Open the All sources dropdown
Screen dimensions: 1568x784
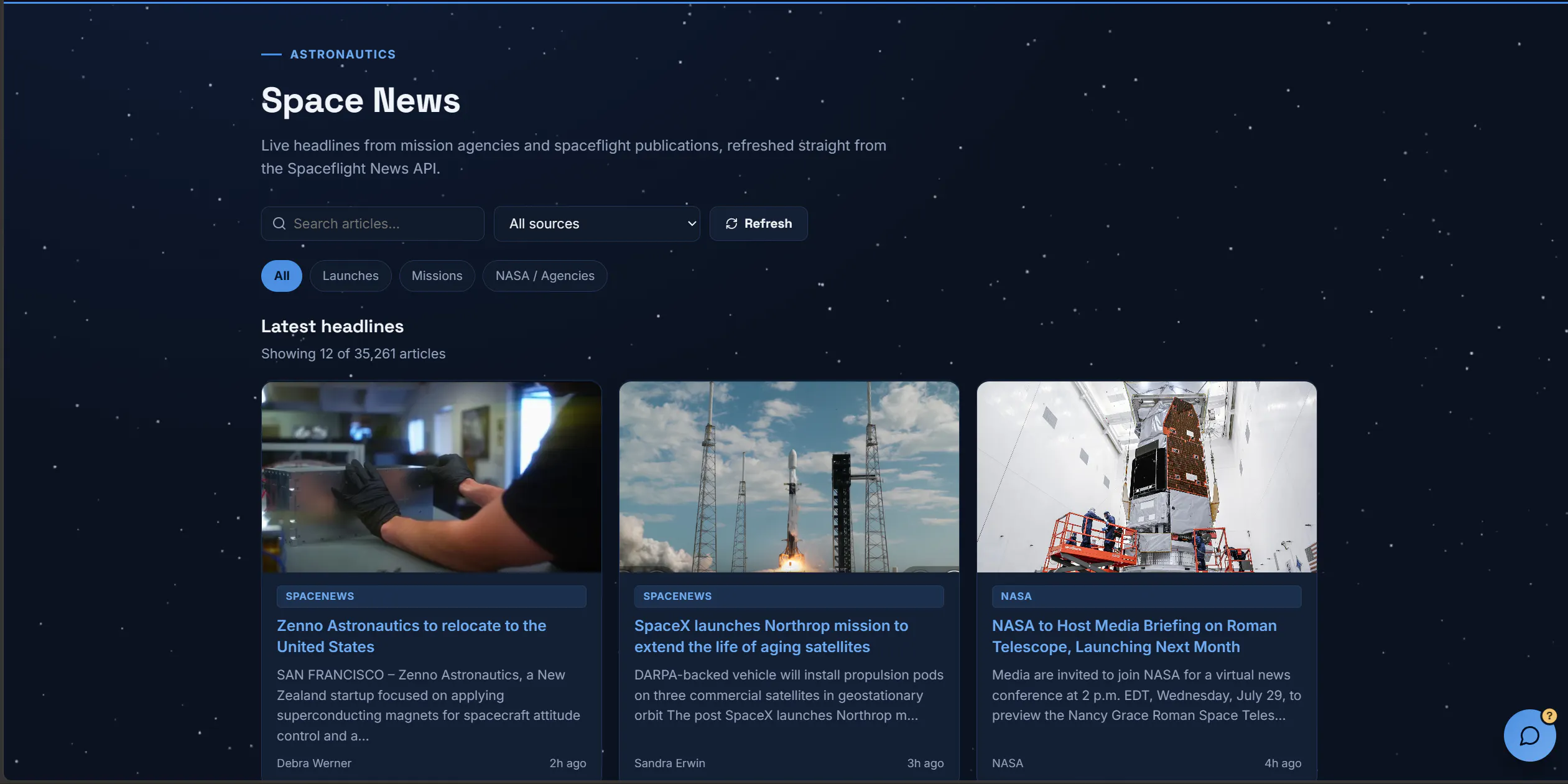(x=596, y=223)
